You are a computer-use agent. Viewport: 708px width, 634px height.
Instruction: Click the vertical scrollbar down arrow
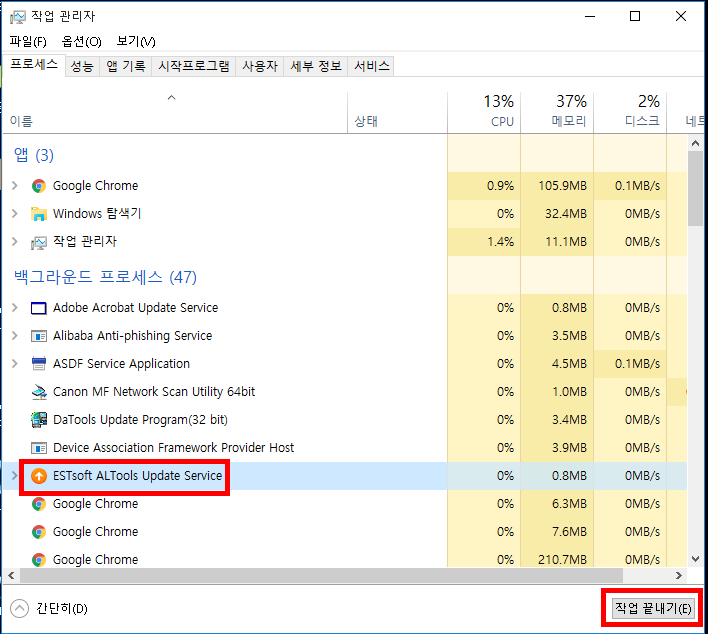tap(695, 559)
